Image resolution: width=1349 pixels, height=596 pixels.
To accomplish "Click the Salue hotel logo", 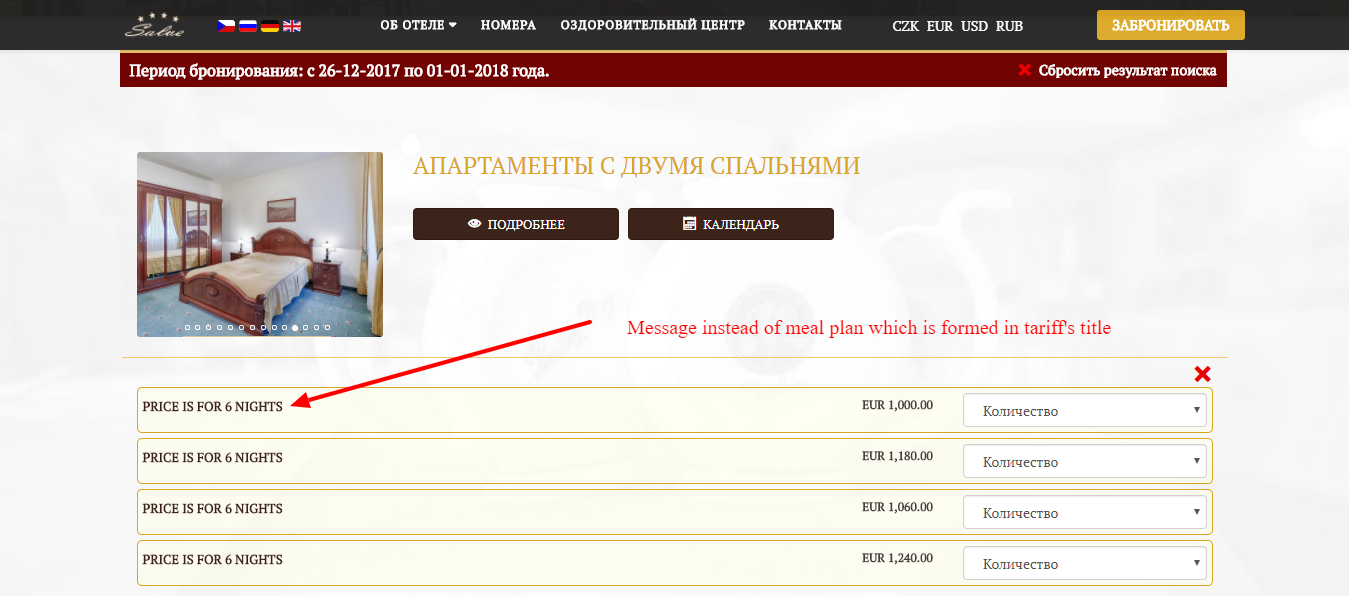I will 154,25.
